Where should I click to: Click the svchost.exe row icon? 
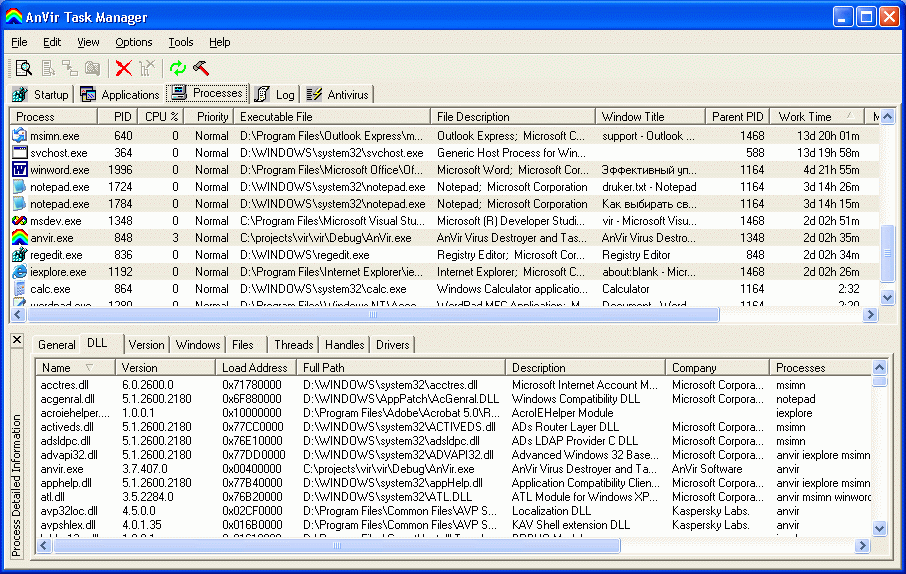[x=20, y=153]
